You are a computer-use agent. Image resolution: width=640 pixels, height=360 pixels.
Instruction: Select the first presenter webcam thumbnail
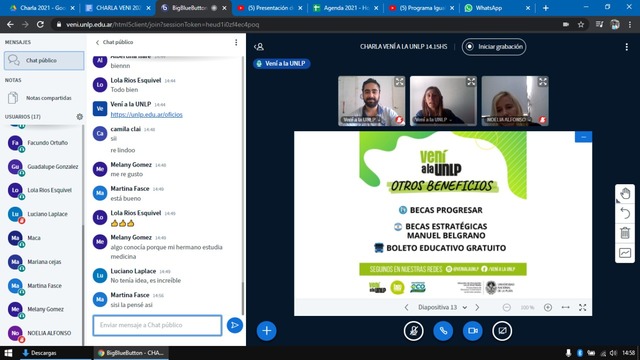371,101
